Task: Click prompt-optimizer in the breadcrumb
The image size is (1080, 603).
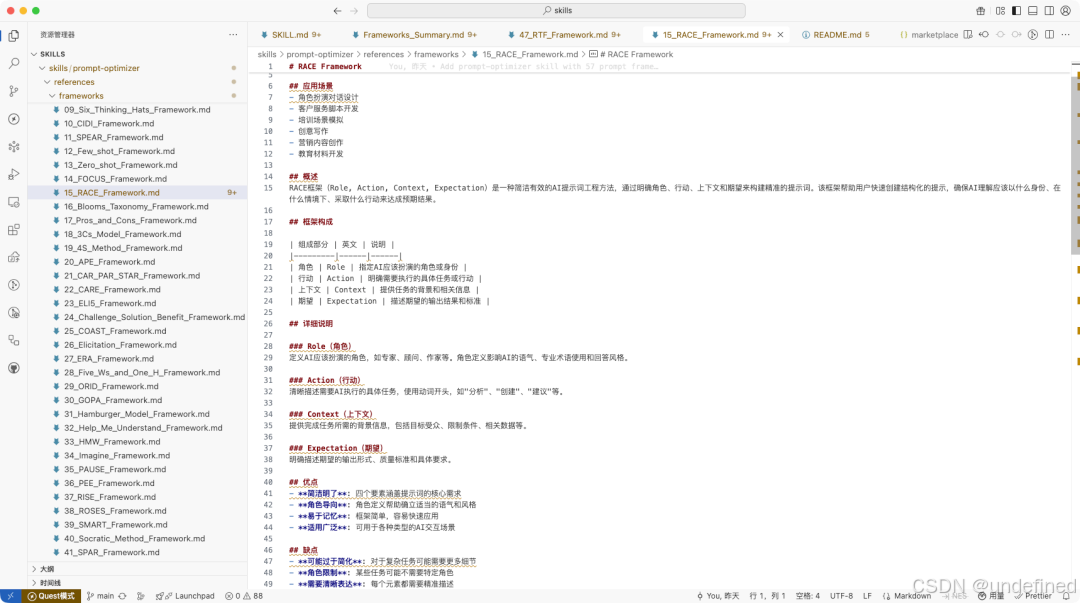Action: click(x=320, y=54)
